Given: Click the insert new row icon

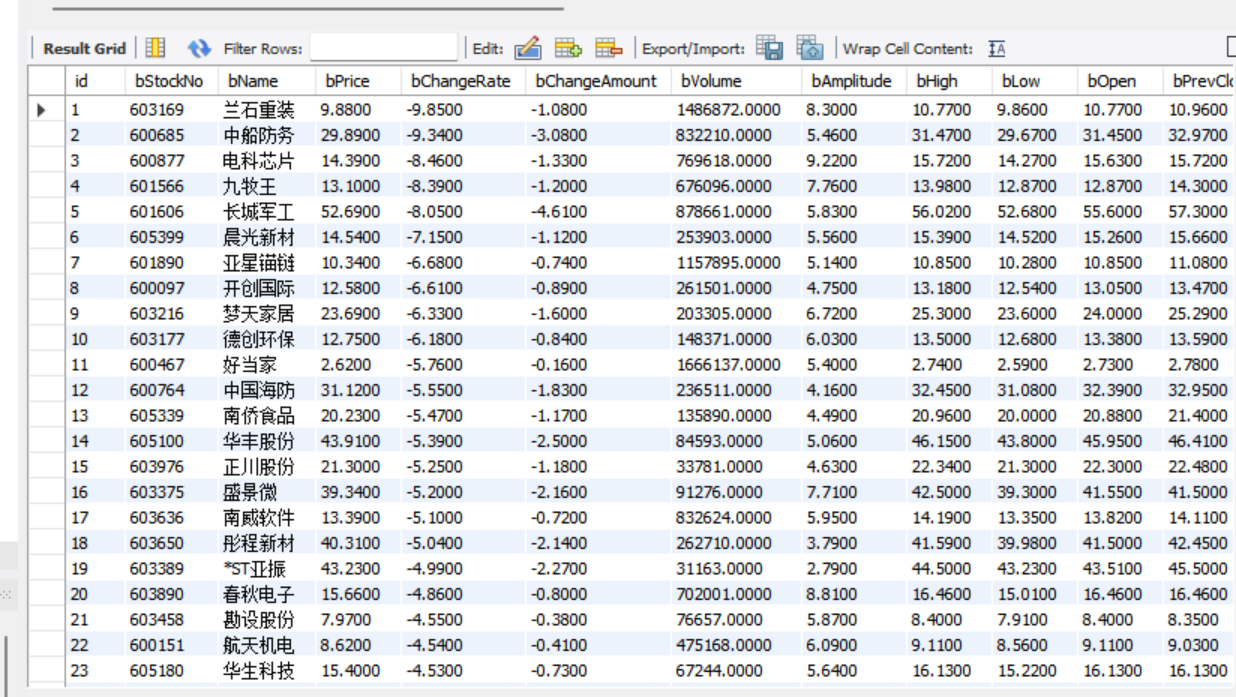Looking at the screenshot, I should [568, 48].
